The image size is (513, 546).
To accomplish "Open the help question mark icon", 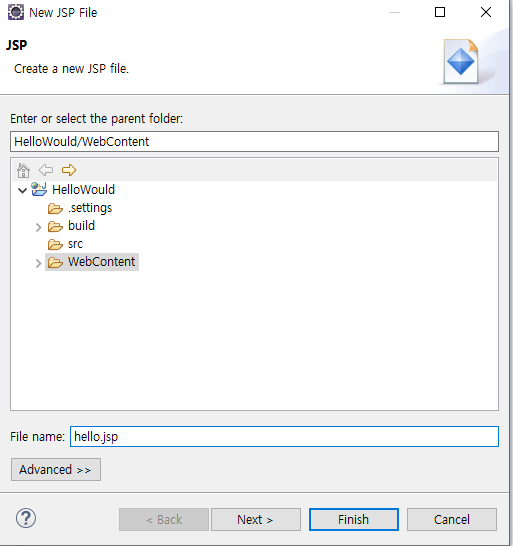I will pyautogui.click(x=26, y=518).
